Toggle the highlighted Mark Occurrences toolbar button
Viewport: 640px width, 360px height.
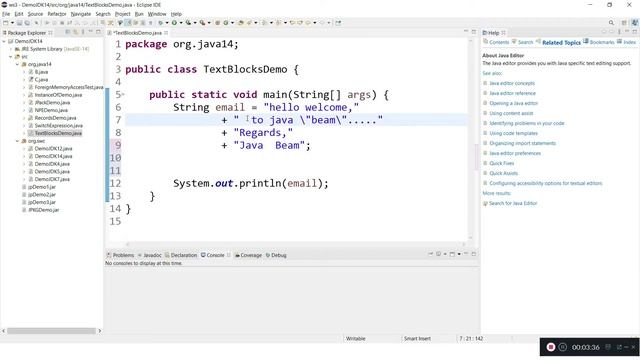[128, 23]
